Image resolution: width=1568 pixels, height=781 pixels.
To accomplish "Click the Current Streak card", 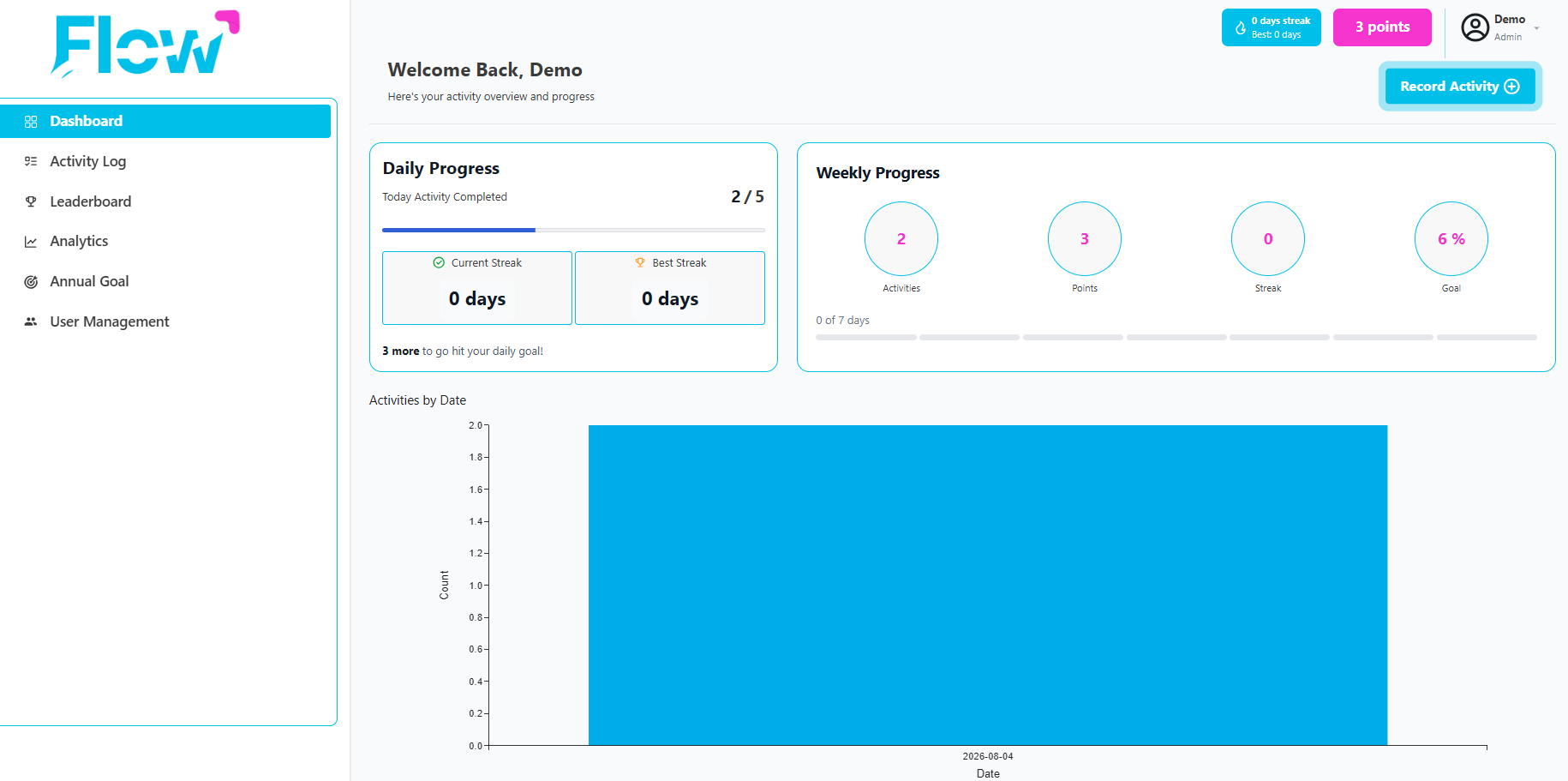I will 477,288.
